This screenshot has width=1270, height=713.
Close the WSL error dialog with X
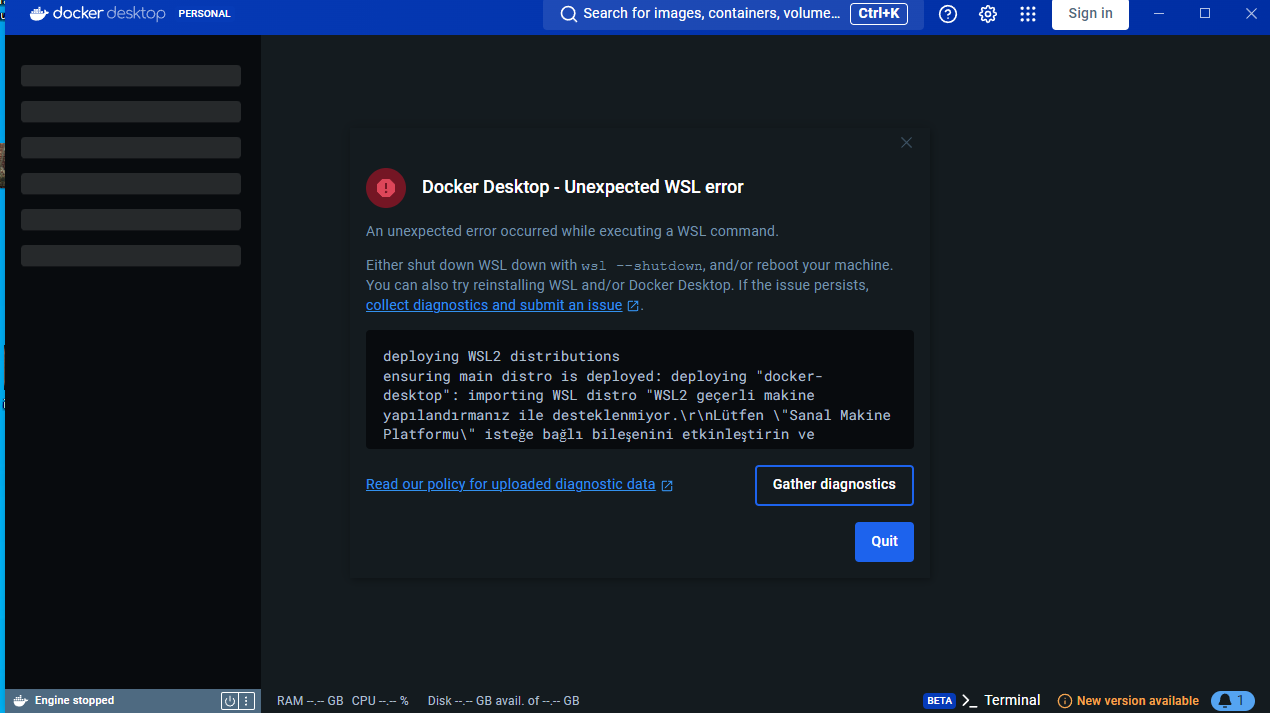[x=906, y=143]
